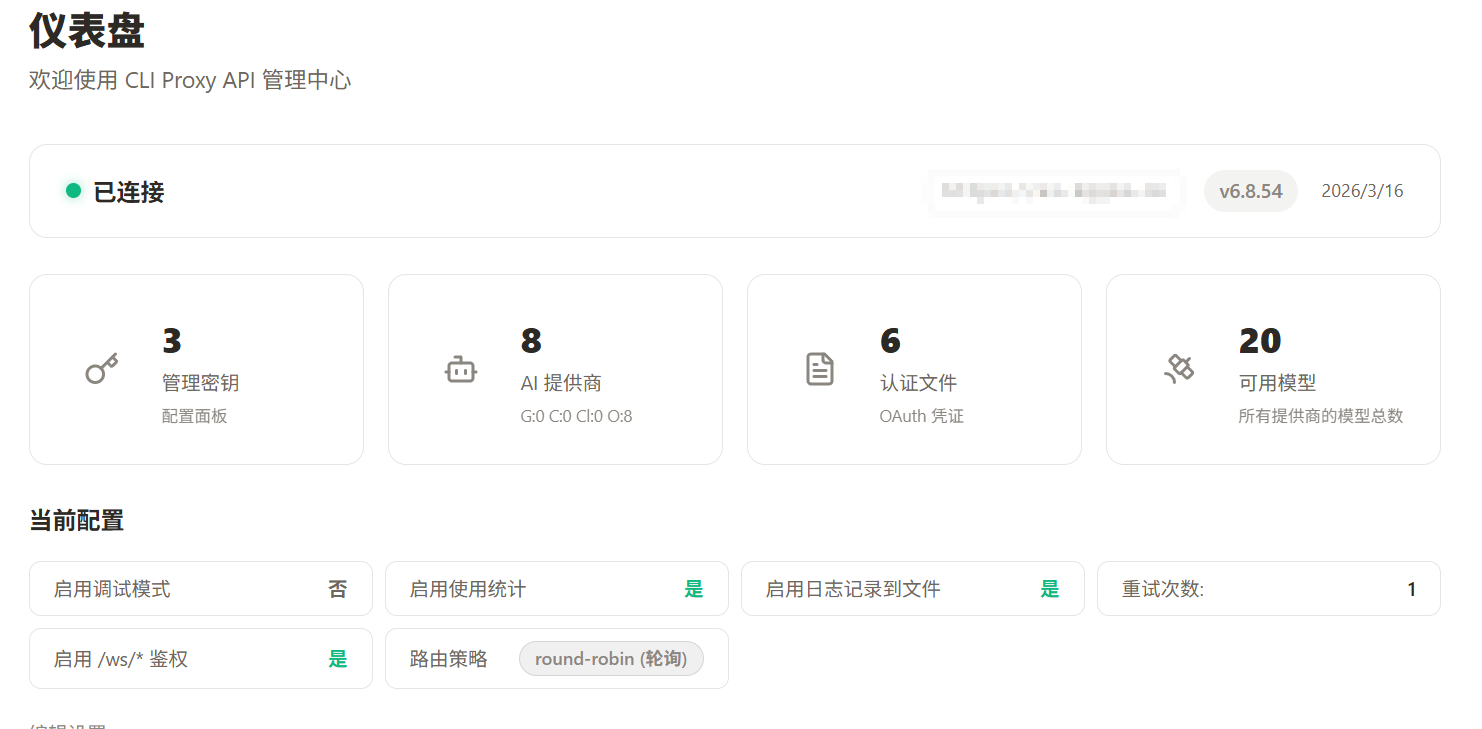The height and width of the screenshot is (729, 1482).
Task: Click the document icon for 认证文件
Action: click(819, 369)
